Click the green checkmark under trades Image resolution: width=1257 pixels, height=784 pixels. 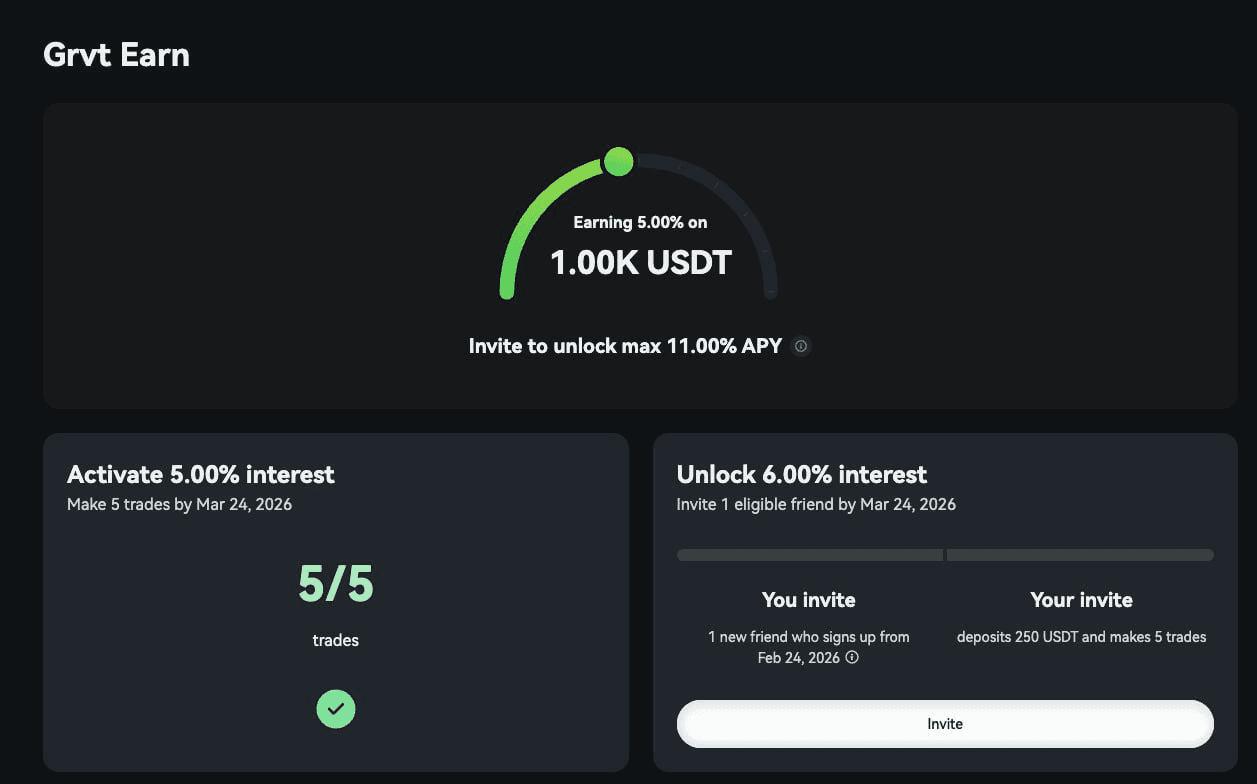click(x=336, y=709)
